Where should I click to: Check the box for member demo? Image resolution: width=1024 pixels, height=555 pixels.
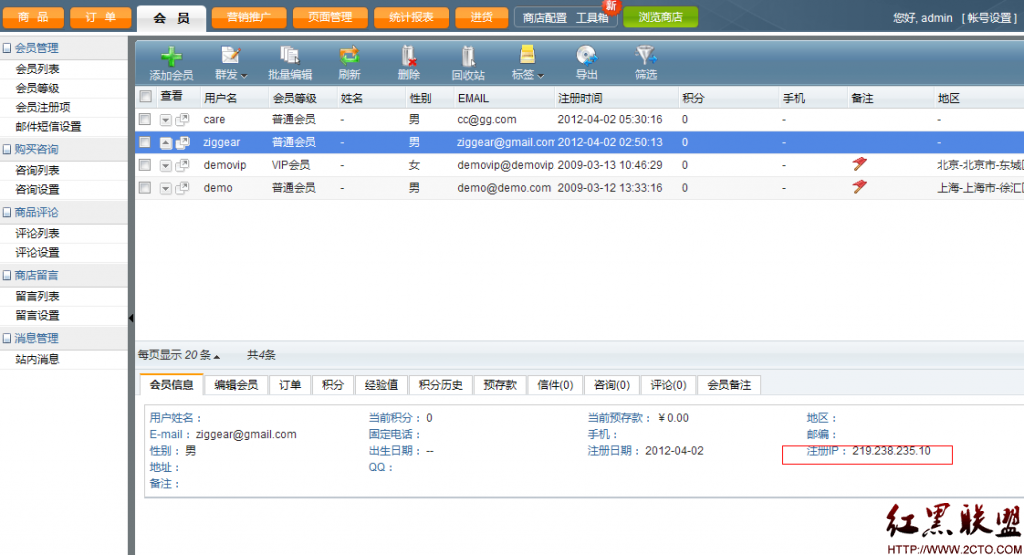coord(145,188)
